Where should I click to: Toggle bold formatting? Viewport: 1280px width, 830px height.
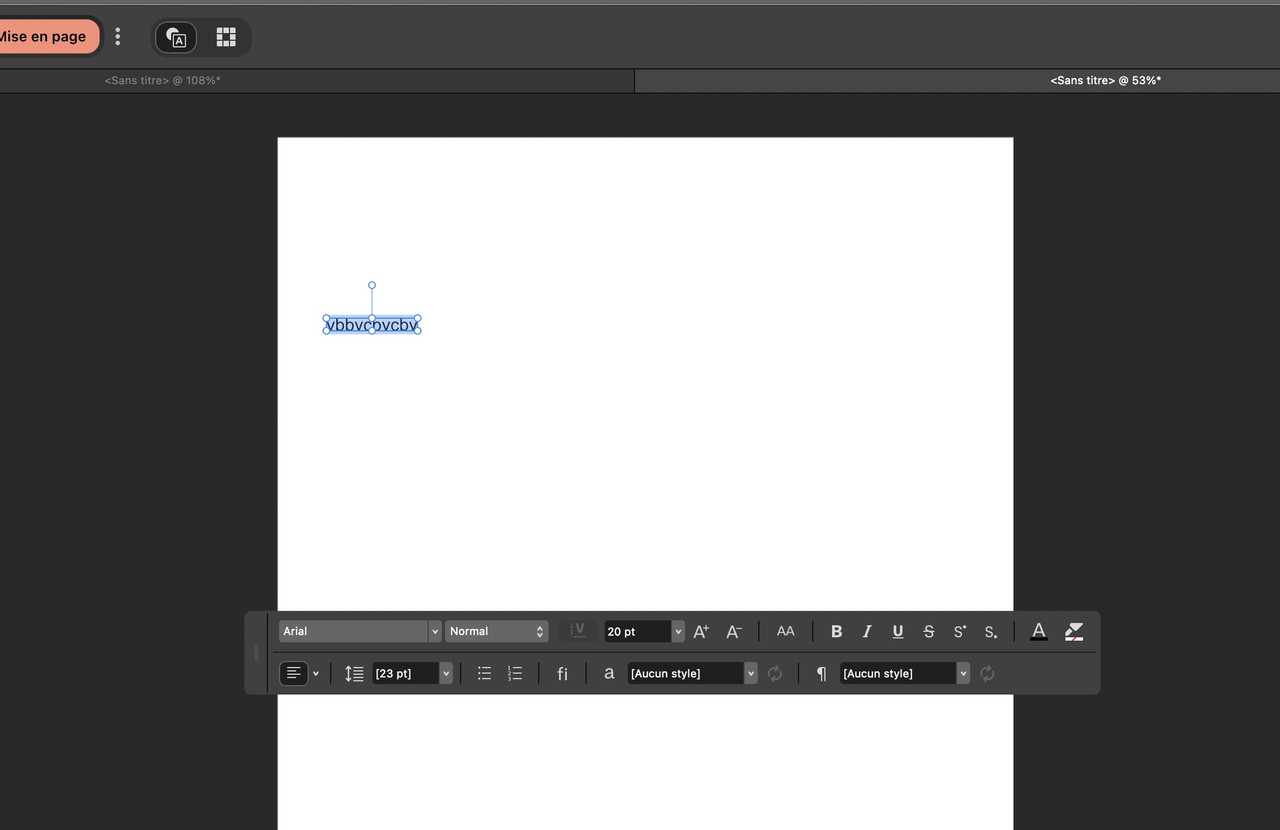pos(837,631)
